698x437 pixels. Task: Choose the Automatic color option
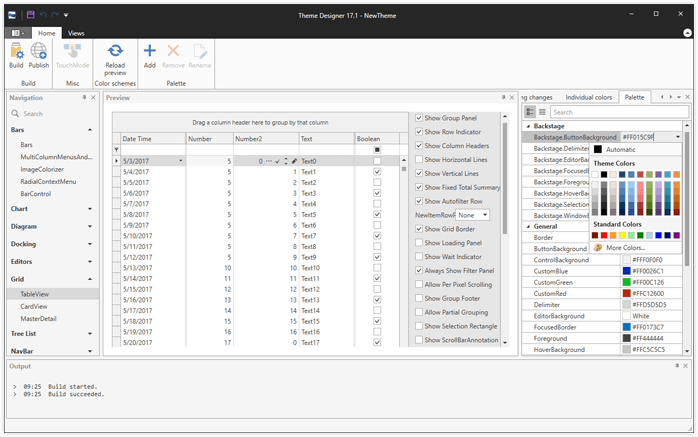(x=620, y=149)
